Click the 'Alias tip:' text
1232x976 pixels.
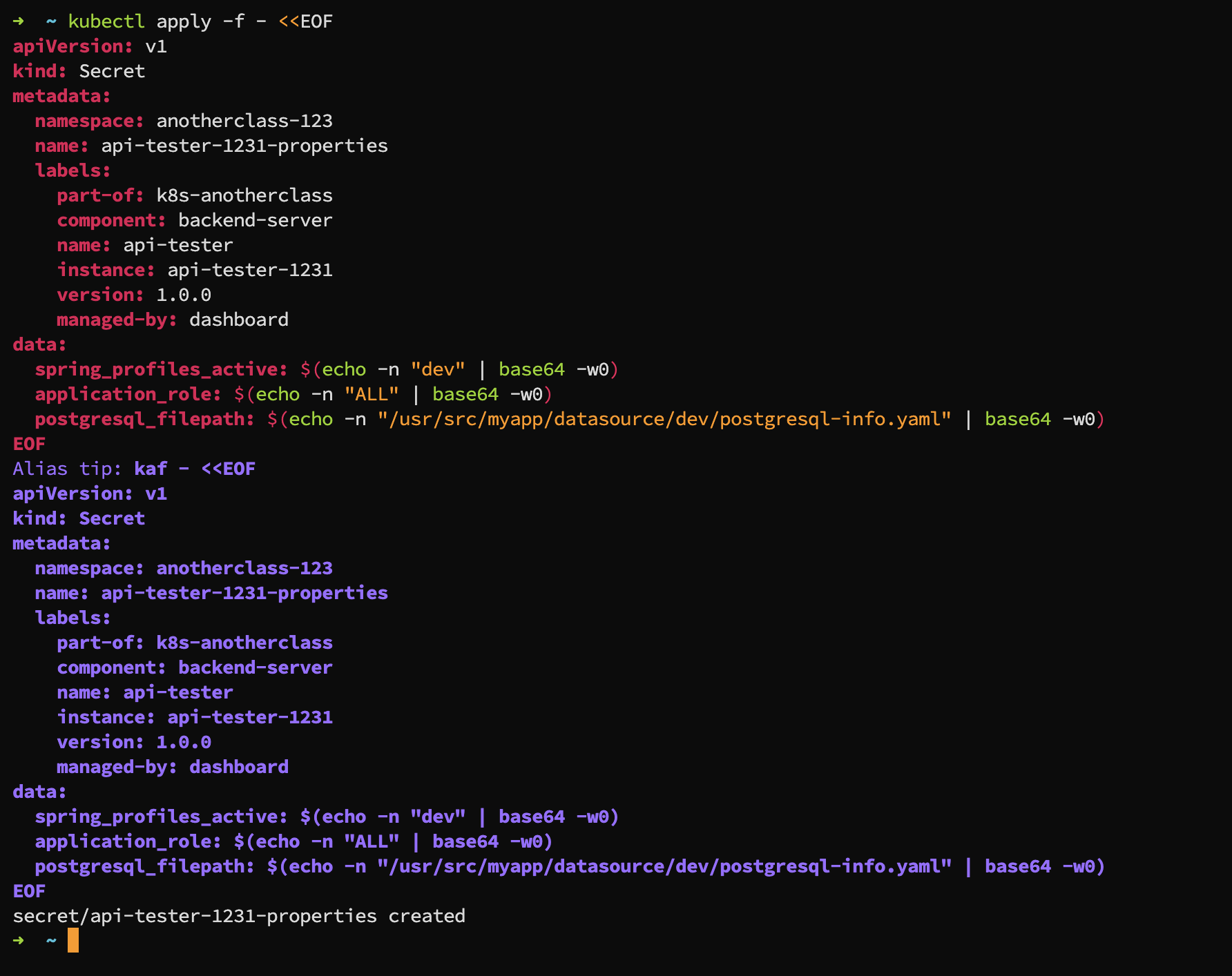coord(68,469)
